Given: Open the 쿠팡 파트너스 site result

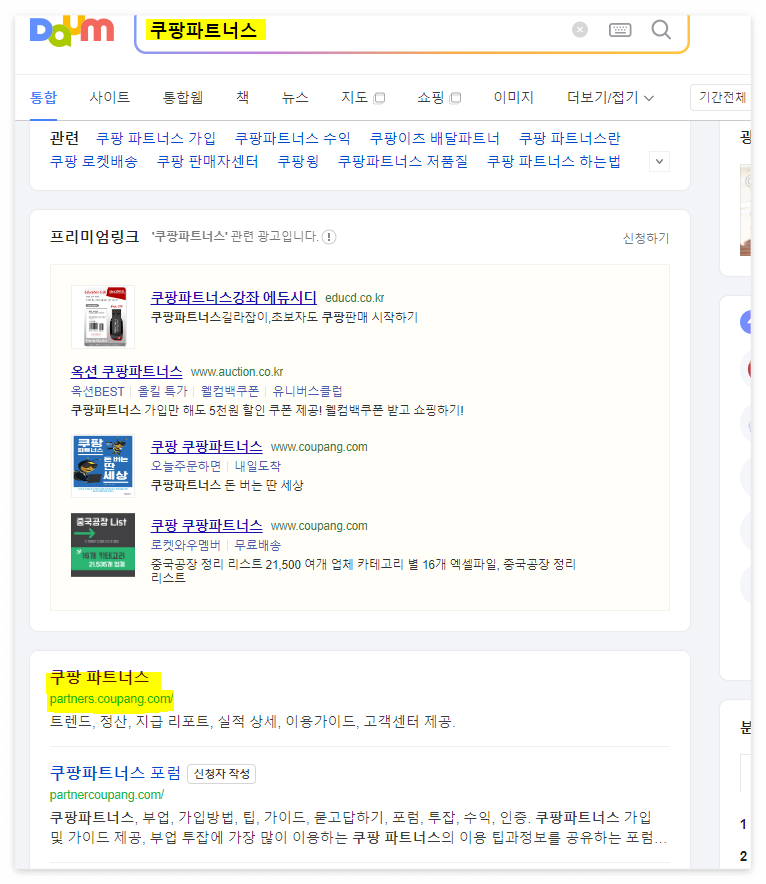Looking at the screenshot, I should point(99,677).
